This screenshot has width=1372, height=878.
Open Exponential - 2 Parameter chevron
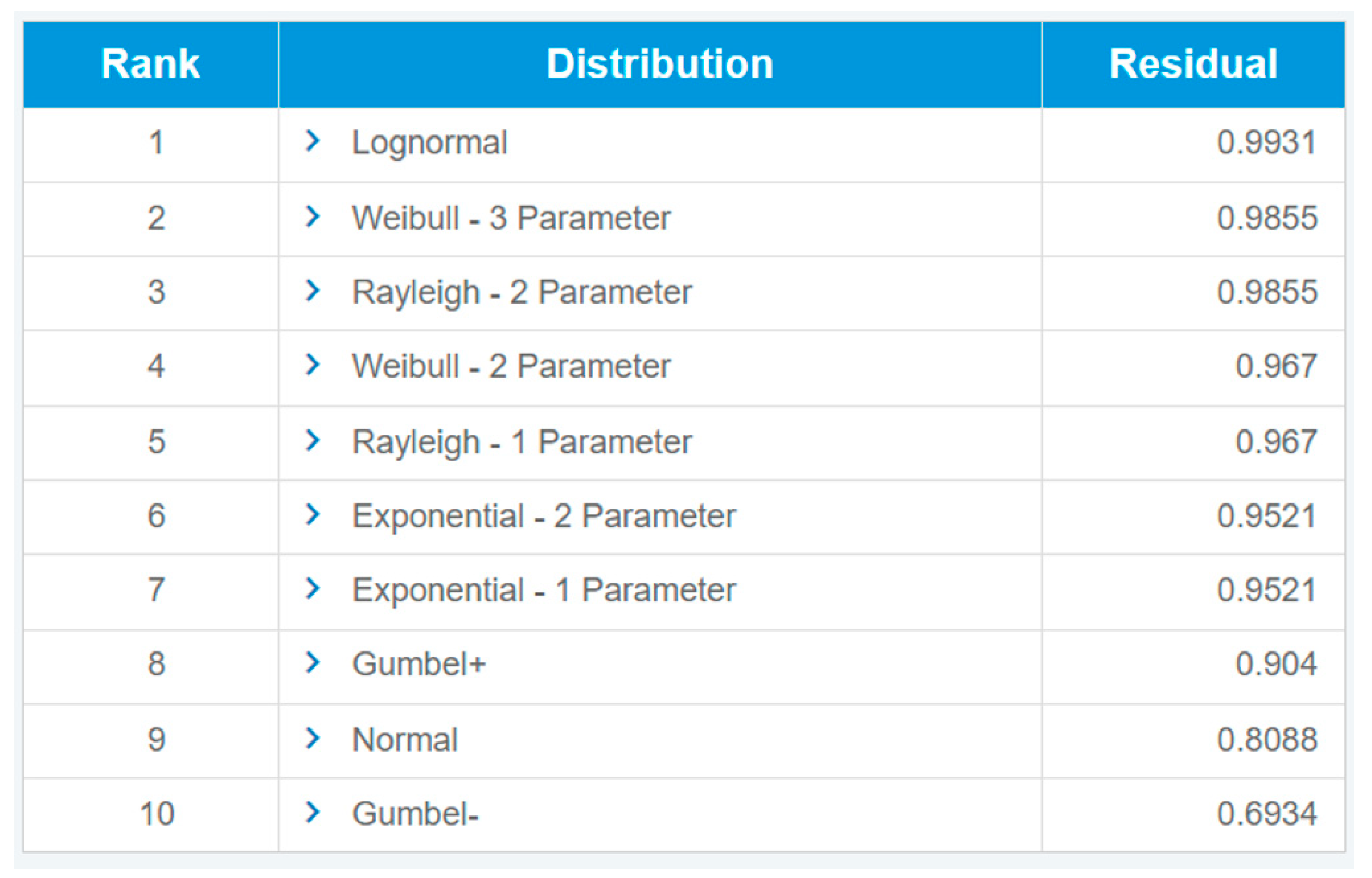click(312, 515)
